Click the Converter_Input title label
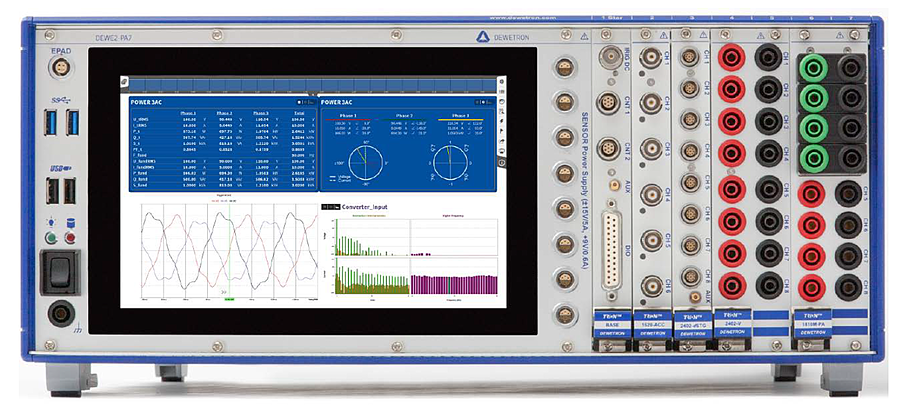 363,207
